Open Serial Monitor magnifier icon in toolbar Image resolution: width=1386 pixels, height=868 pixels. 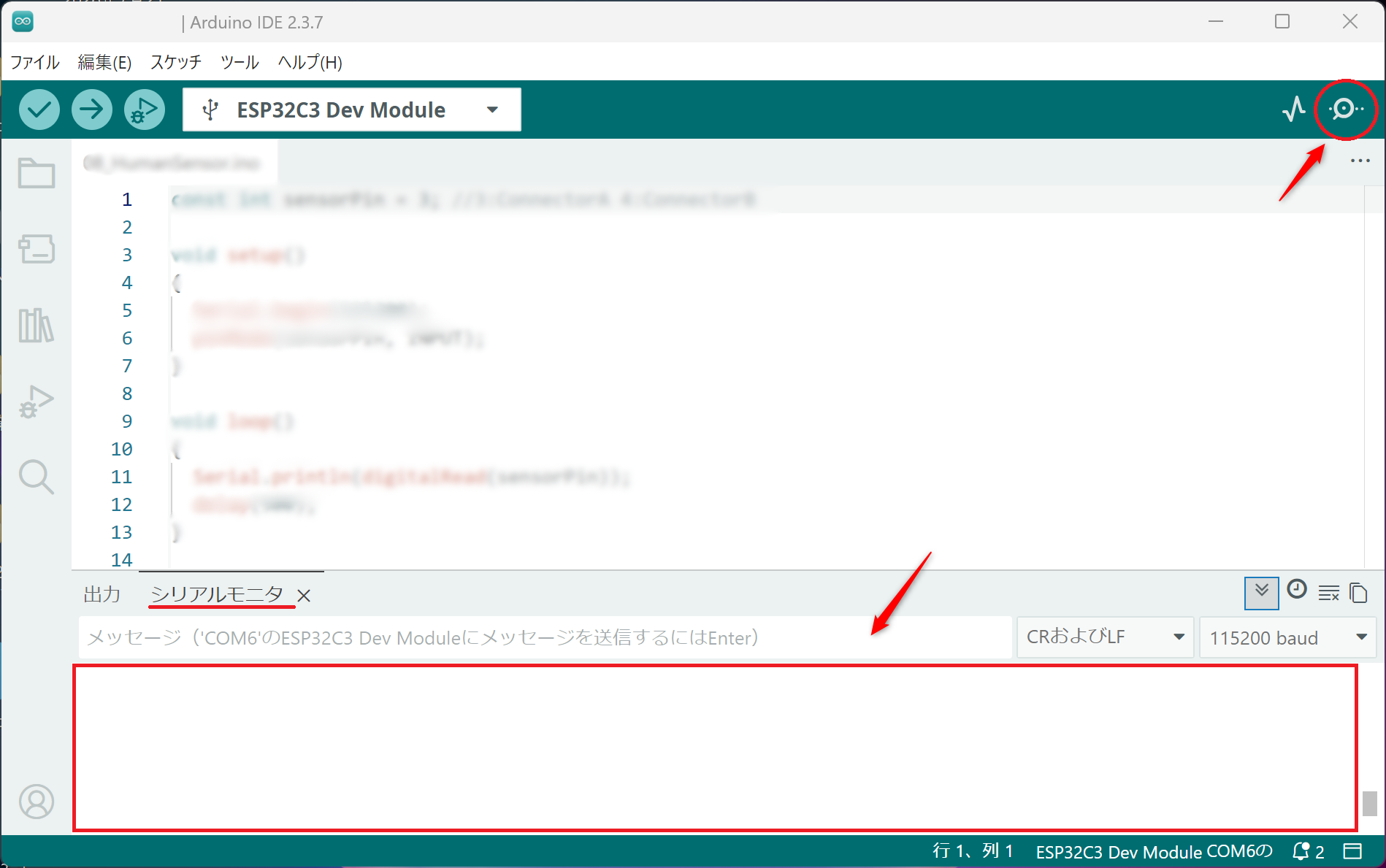tap(1345, 110)
